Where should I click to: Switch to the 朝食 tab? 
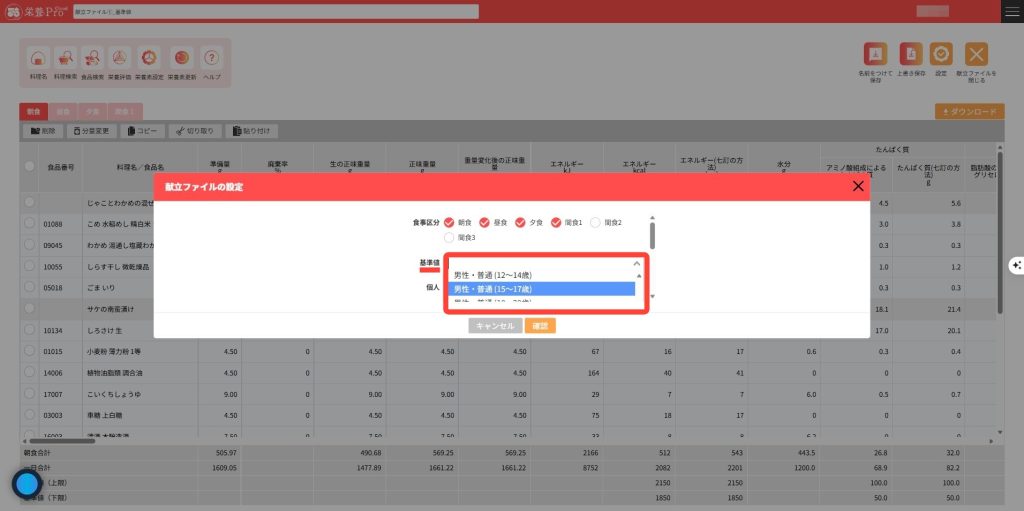33,111
